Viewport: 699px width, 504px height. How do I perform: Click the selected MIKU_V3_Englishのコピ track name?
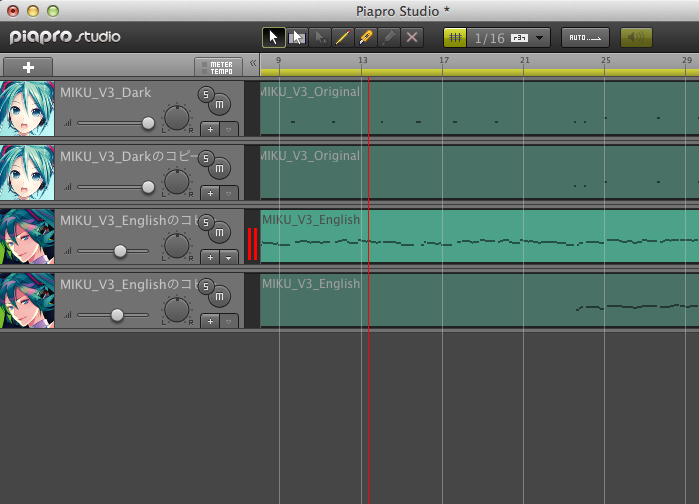[129, 221]
